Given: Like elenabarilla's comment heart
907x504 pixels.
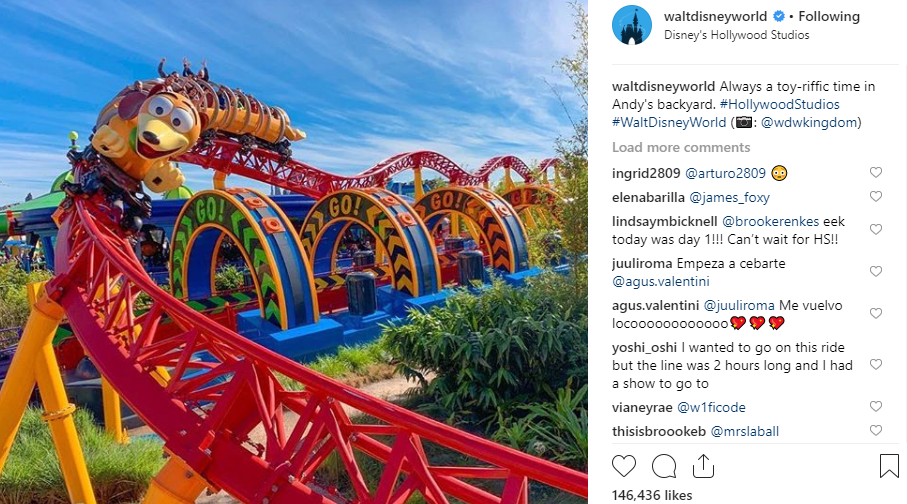Looking at the screenshot, I should pyautogui.click(x=876, y=197).
